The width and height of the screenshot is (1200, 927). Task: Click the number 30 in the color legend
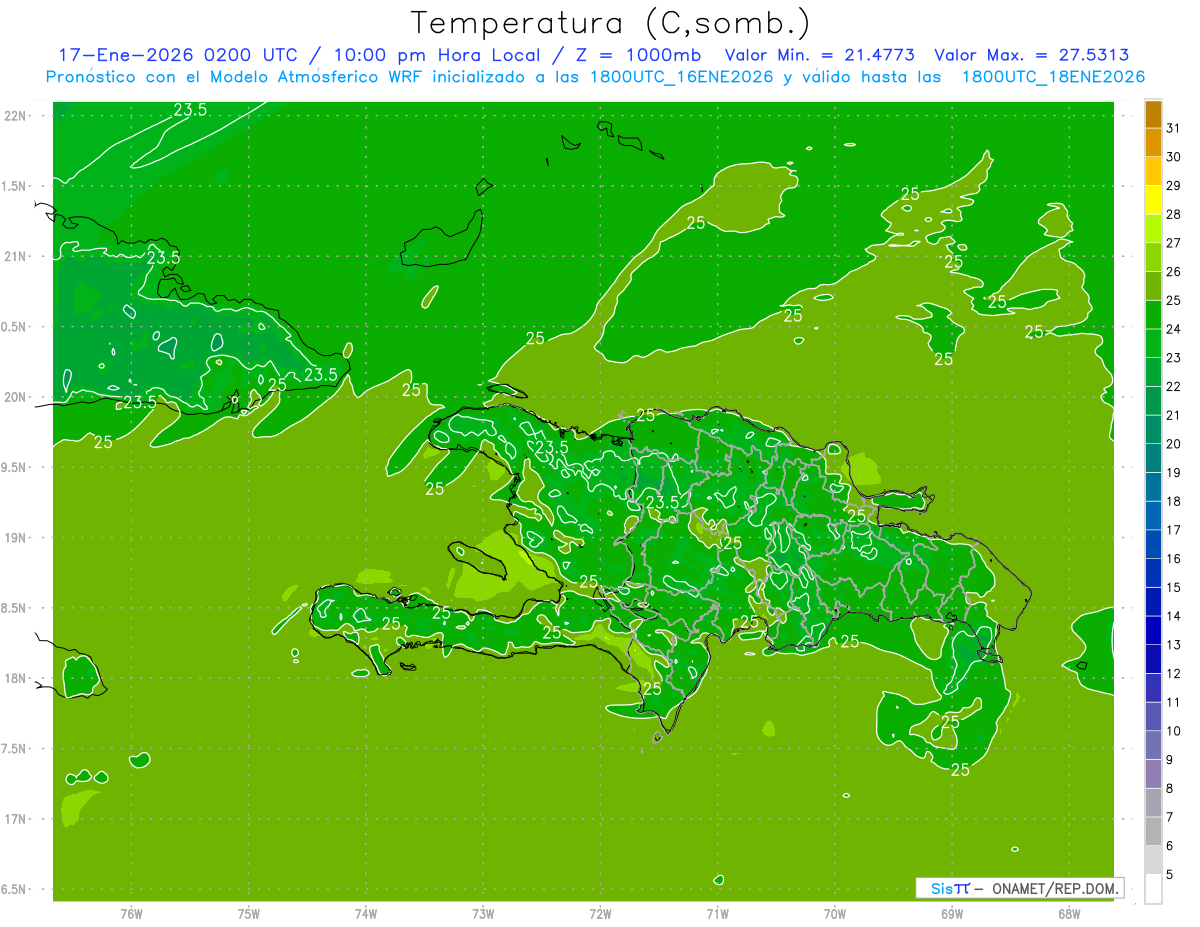point(1174,157)
